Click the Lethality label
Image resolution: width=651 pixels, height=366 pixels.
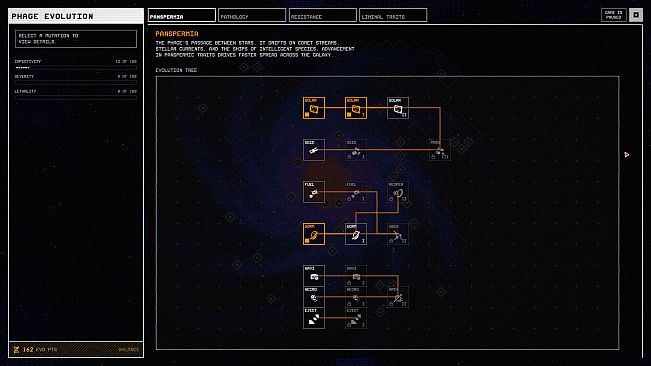click(25, 91)
